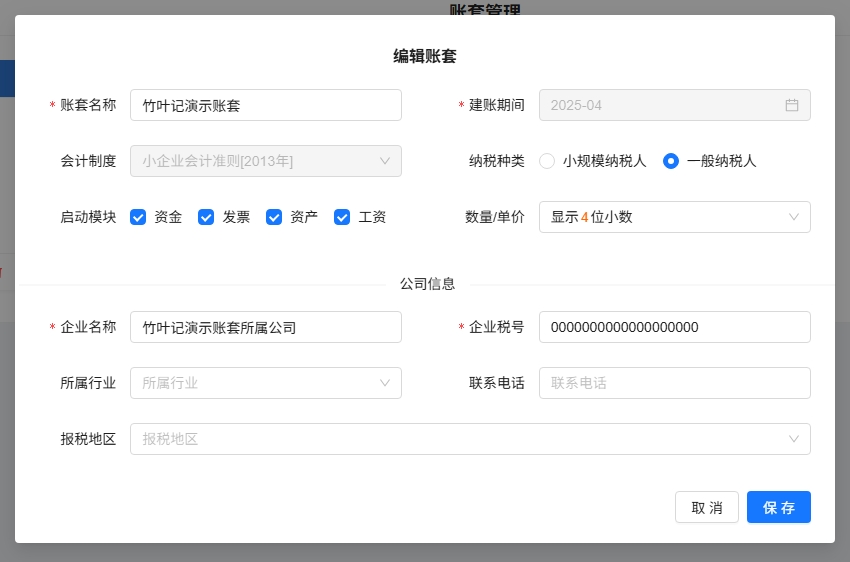Select the 企业税号 input field

[x=673, y=327]
